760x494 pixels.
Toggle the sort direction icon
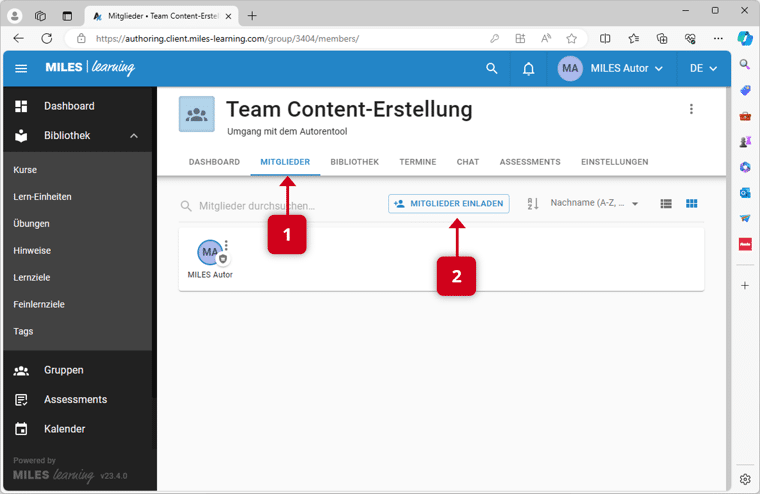533,204
